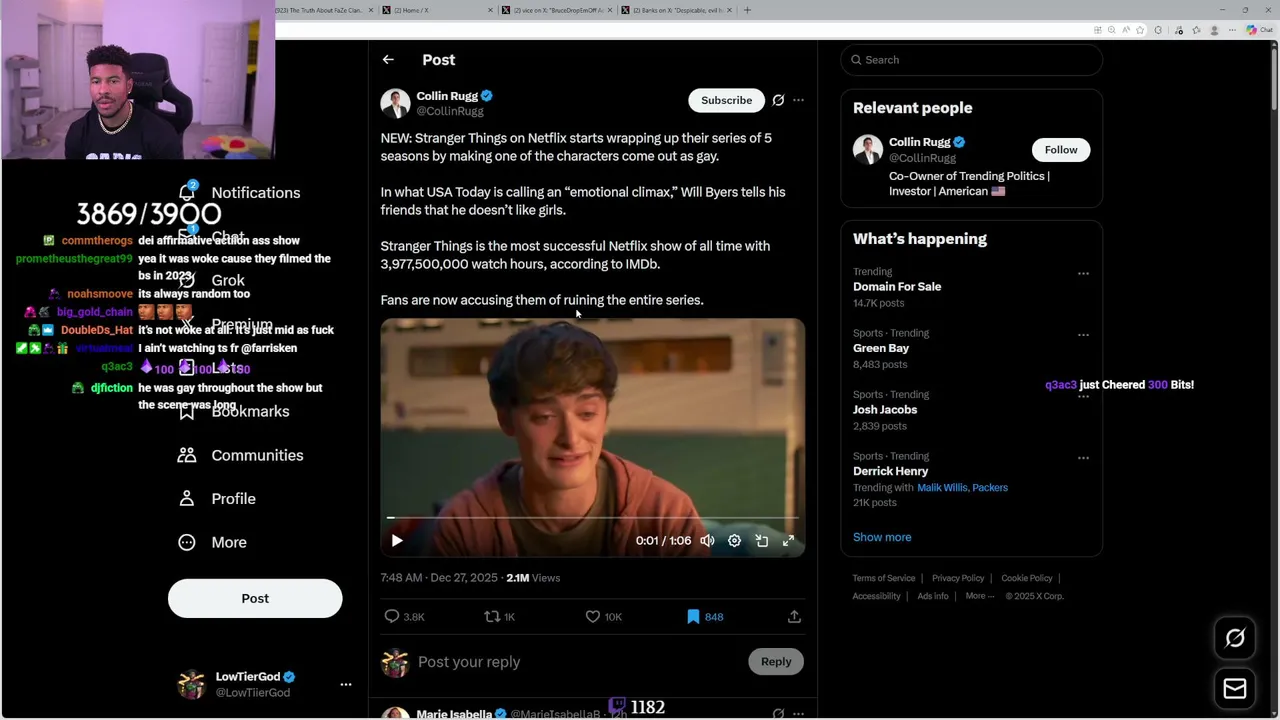Toggle the bookmark showing 848
Viewport: 1280px width, 720px height.
pyautogui.click(x=693, y=617)
